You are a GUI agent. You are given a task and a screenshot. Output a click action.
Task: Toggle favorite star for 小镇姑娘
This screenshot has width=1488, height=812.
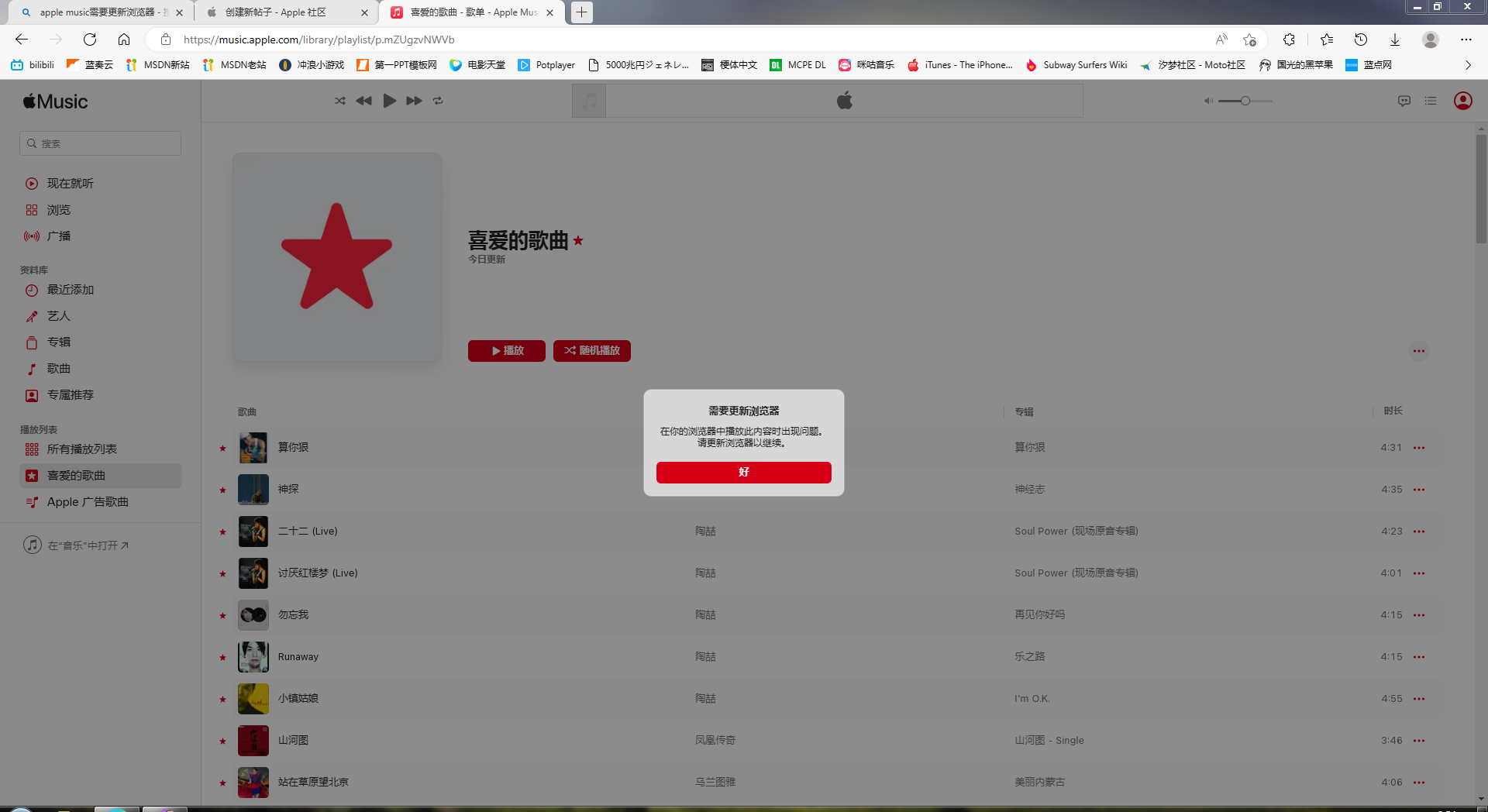coord(223,700)
